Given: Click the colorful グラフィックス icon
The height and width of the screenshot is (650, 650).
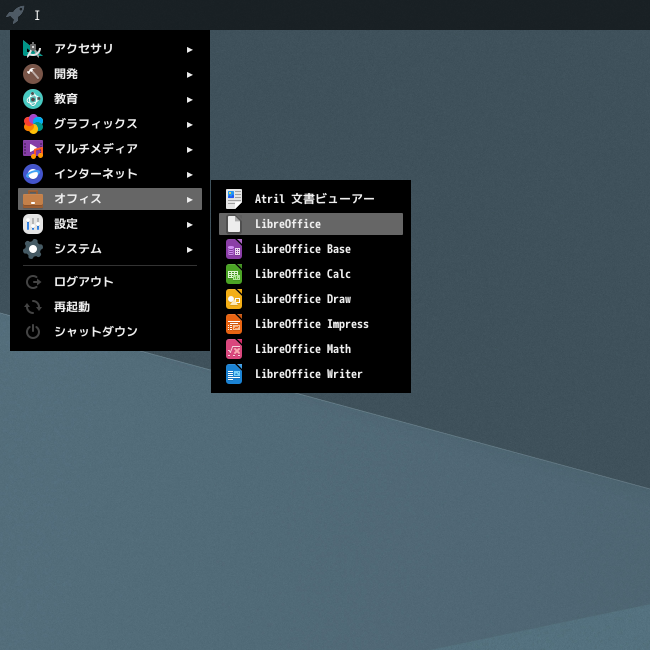Looking at the screenshot, I should coord(33,124).
